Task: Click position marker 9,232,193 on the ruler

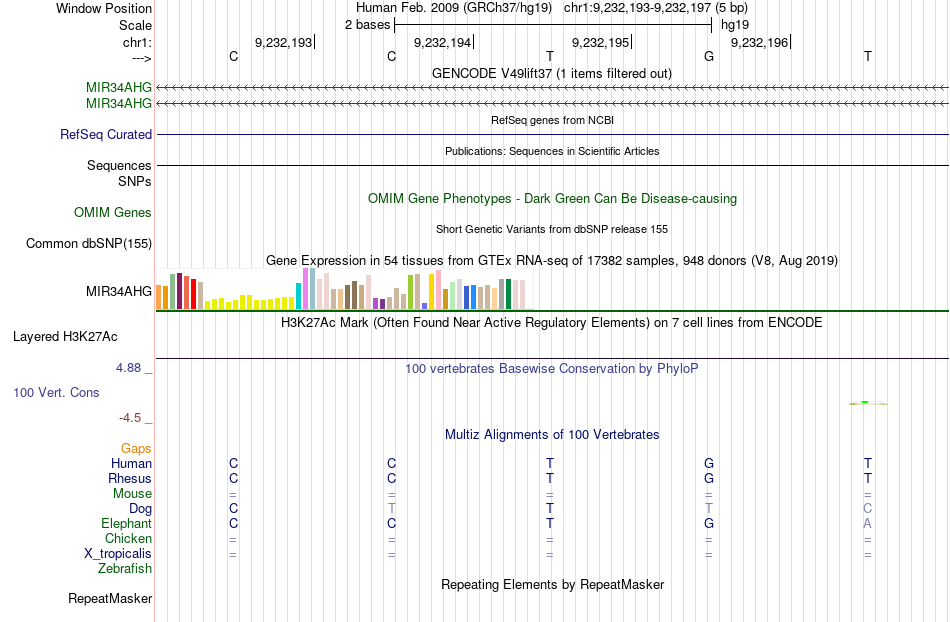Action: pyautogui.click(x=284, y=42)
